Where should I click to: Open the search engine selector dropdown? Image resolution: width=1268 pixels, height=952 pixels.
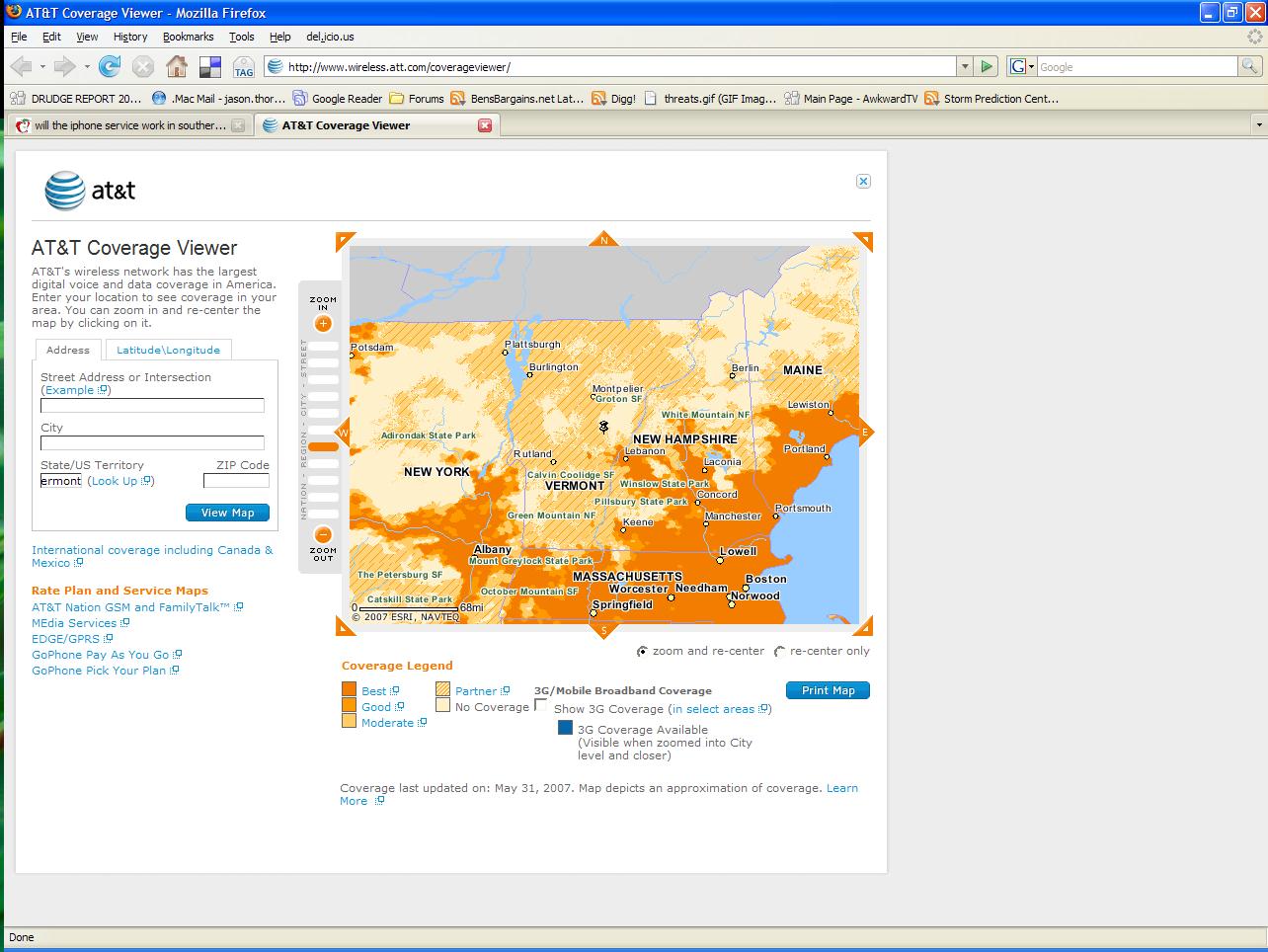tap(1031, 67)
